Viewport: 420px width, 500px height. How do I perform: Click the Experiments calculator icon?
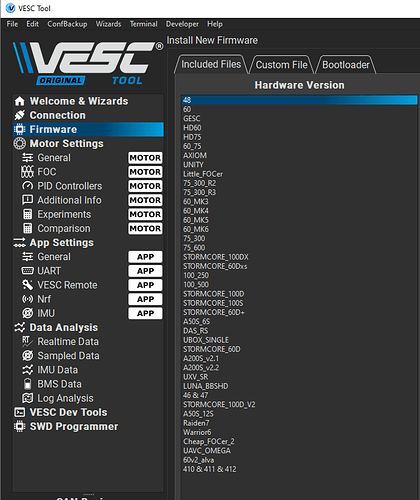(x=28, y=214)
